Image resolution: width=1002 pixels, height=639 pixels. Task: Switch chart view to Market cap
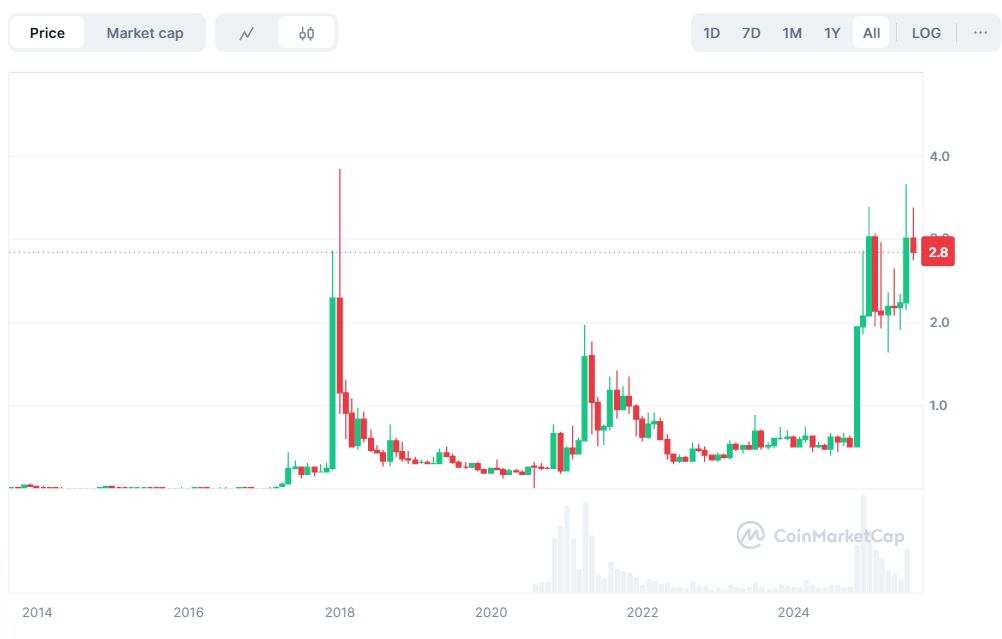coord(145,32)
